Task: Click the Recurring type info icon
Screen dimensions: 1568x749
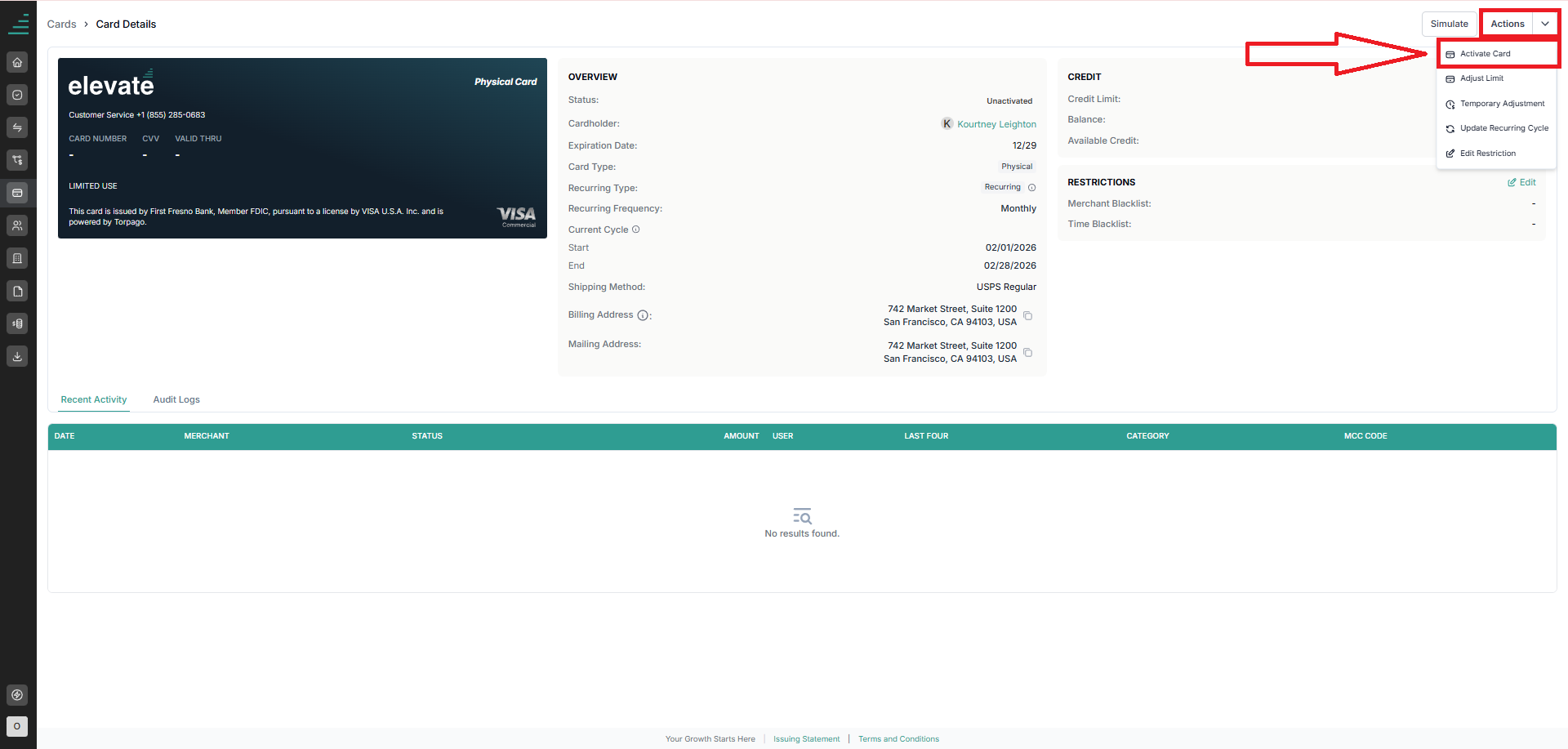Action: pos(1031,188)
